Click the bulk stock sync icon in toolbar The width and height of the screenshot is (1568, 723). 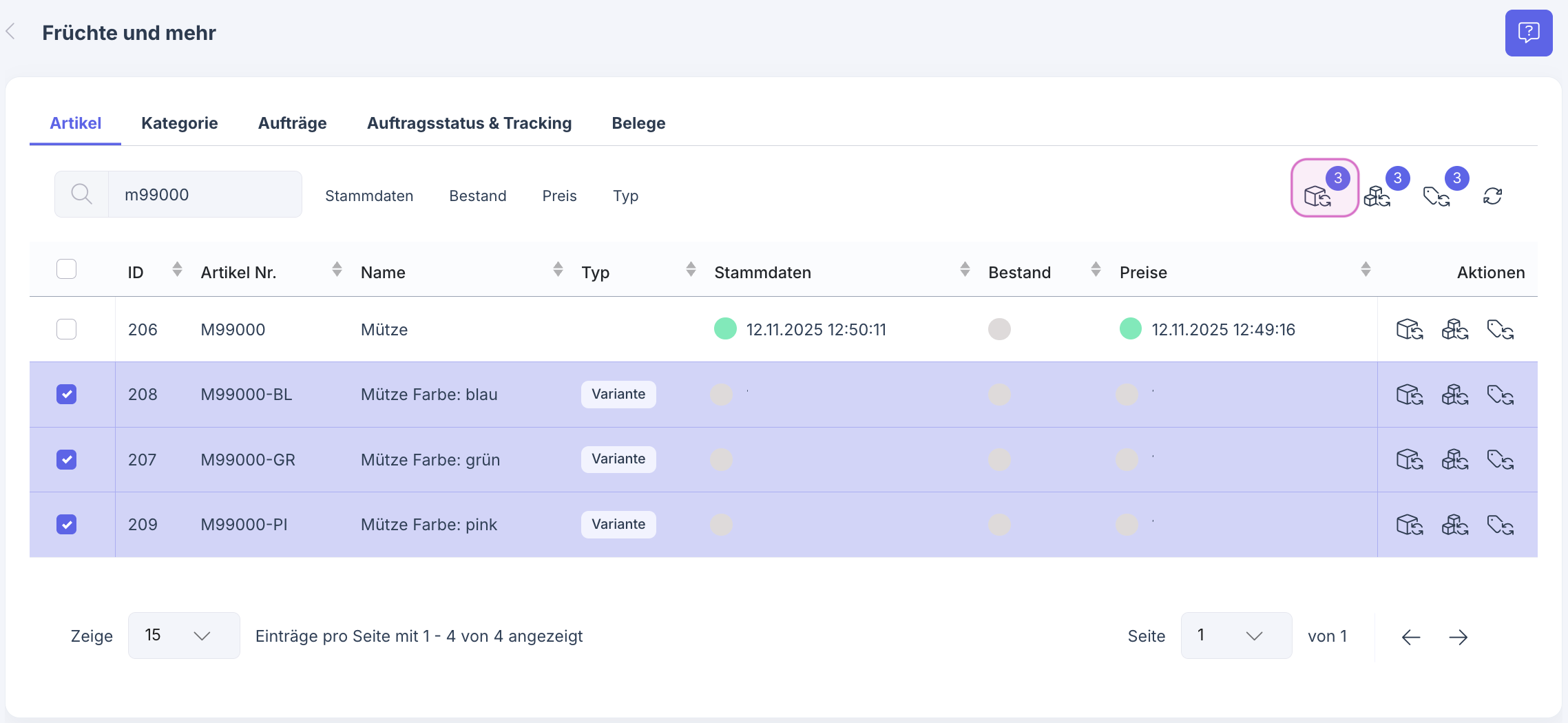(1377, 196)
